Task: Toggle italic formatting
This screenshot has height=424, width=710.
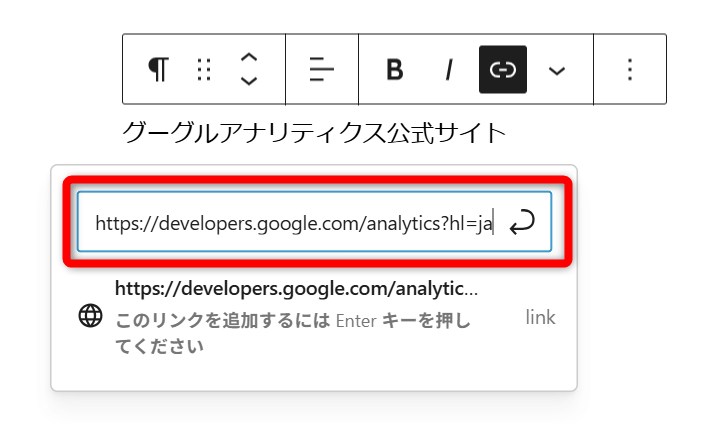Action: [449, 70]
